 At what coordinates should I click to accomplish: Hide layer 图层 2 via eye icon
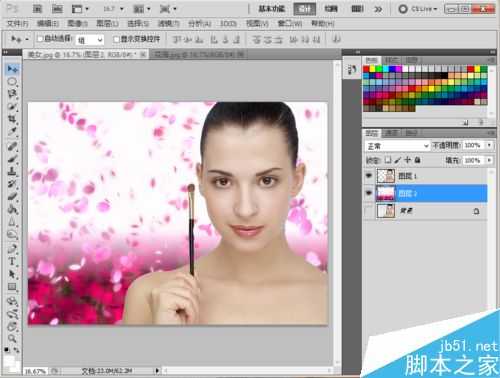(369, 193)
